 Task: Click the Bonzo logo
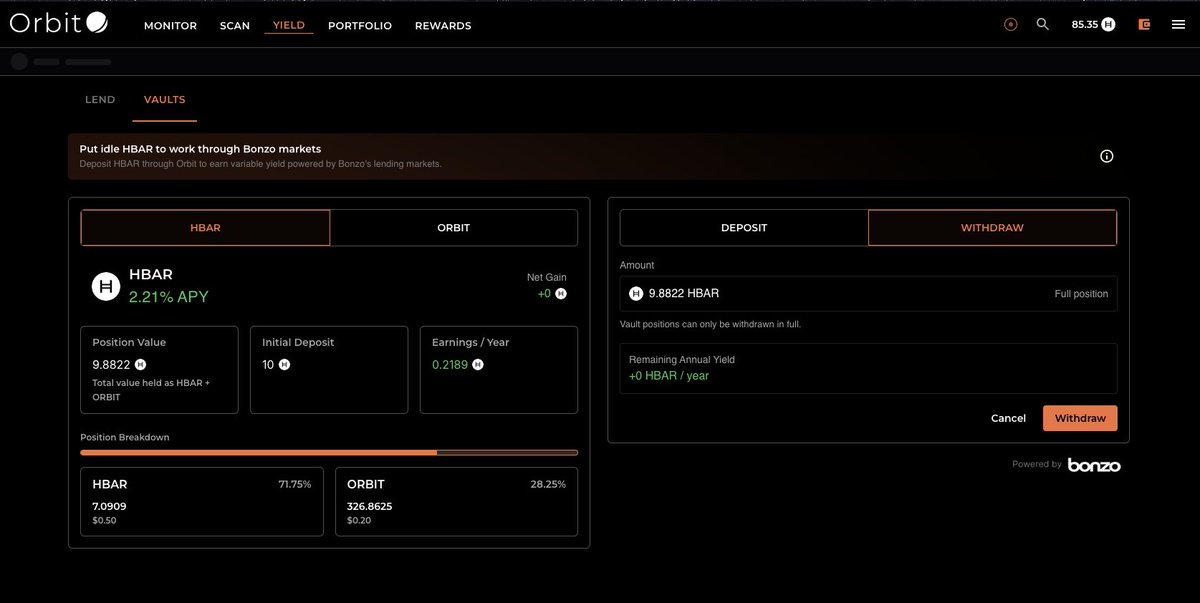pos(1094,465)
